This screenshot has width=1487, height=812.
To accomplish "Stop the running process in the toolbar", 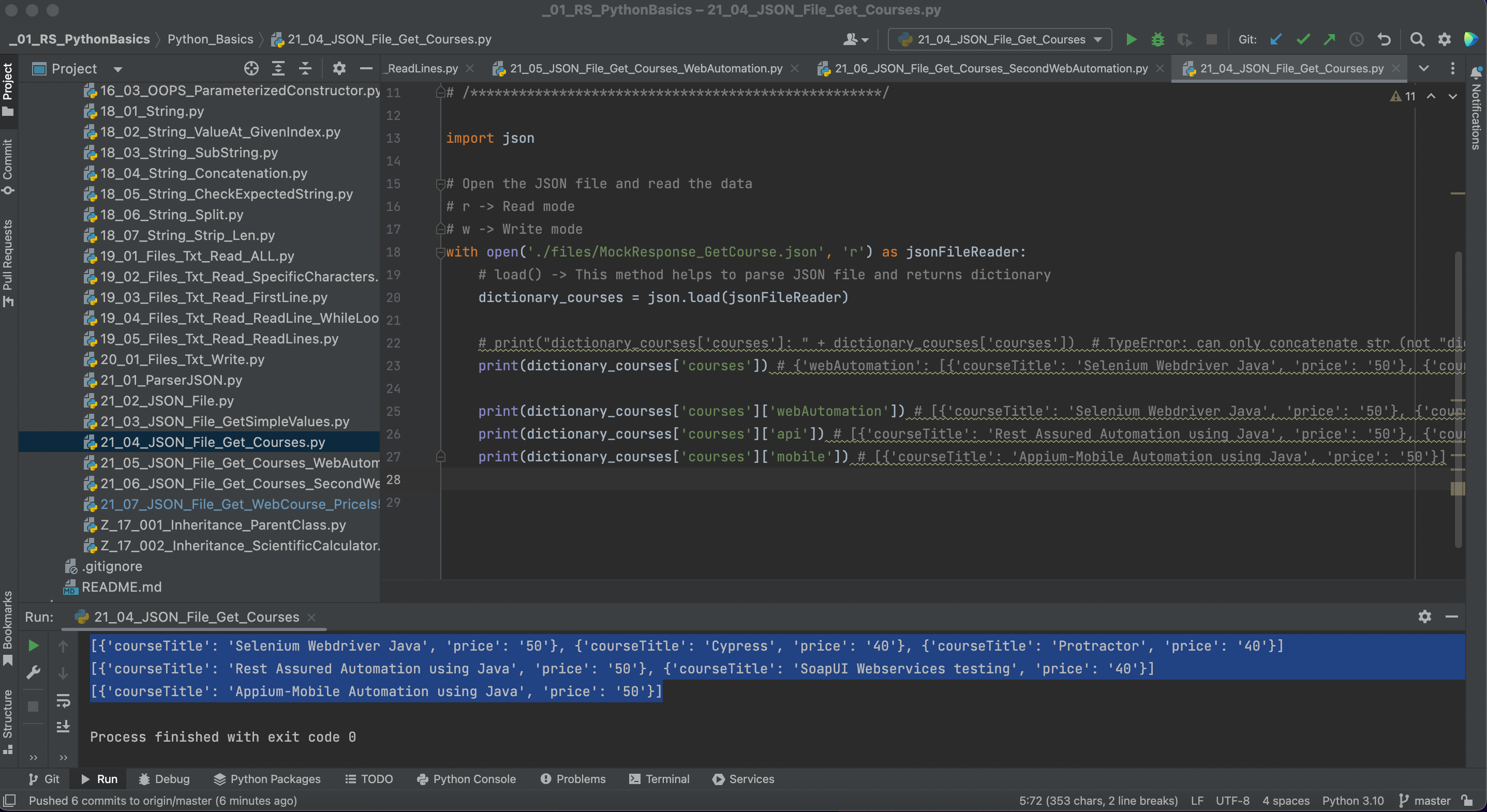I will (1212, 39).
